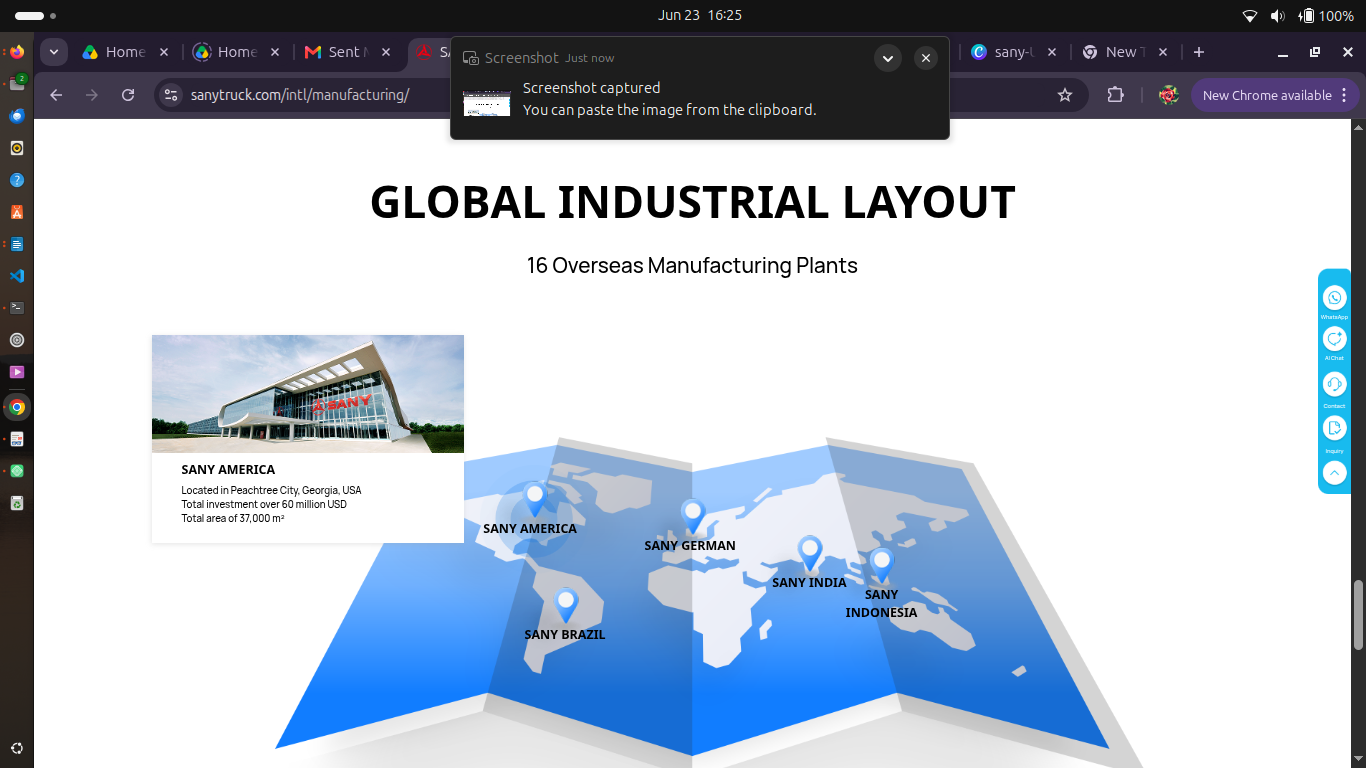The image size is (1366, 768).
Task: Expand the Screenshot notification
Action: tap(888, 58)
